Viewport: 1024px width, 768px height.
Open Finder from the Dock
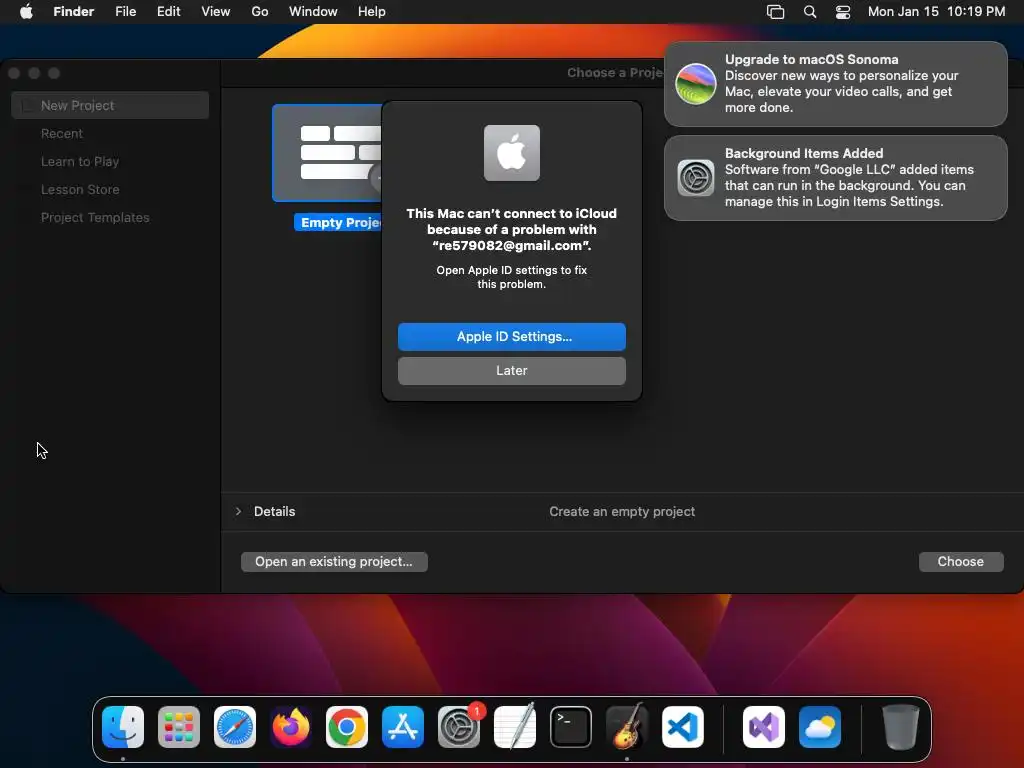click(123, 727)
